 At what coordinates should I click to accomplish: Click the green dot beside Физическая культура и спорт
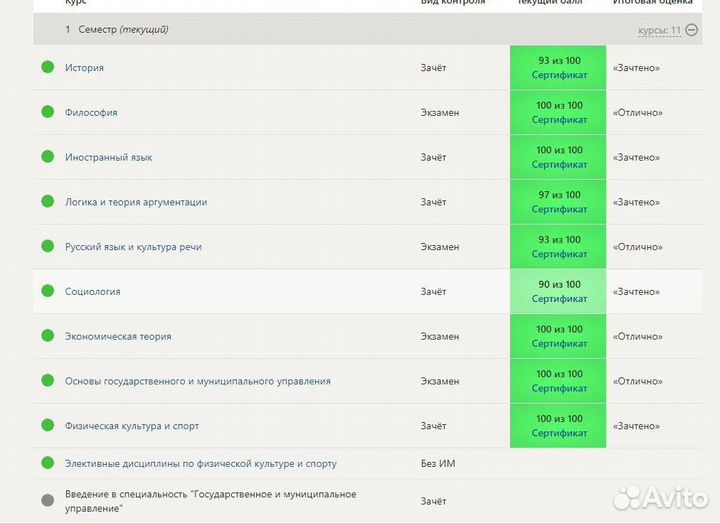[x=47, y=426]
